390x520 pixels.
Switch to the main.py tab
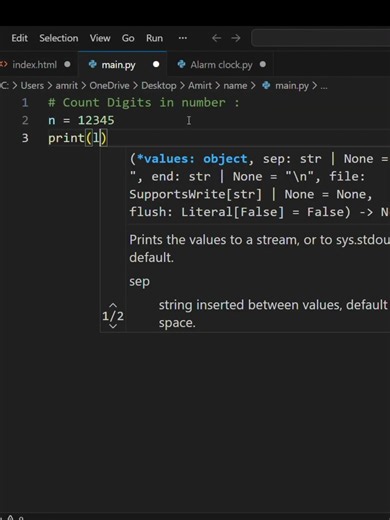pyautogui.click(x=123, y=64)
